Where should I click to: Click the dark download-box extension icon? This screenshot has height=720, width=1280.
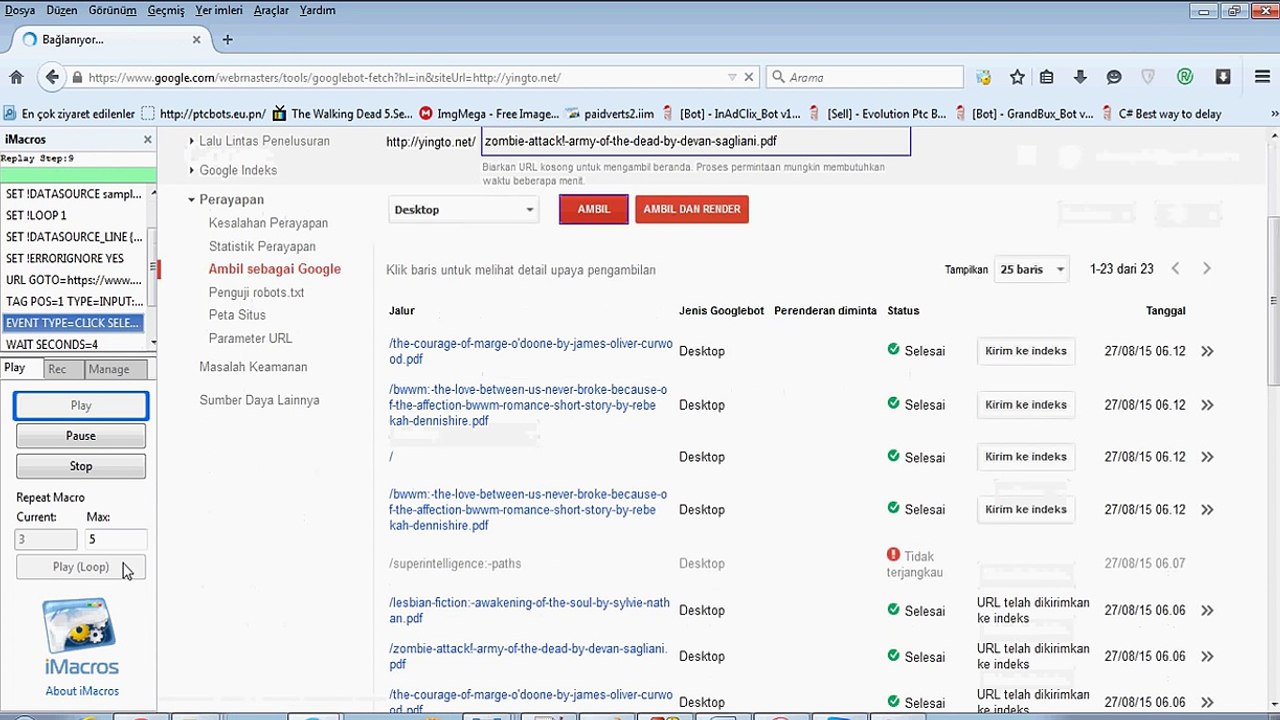(x=1222, y=77)
